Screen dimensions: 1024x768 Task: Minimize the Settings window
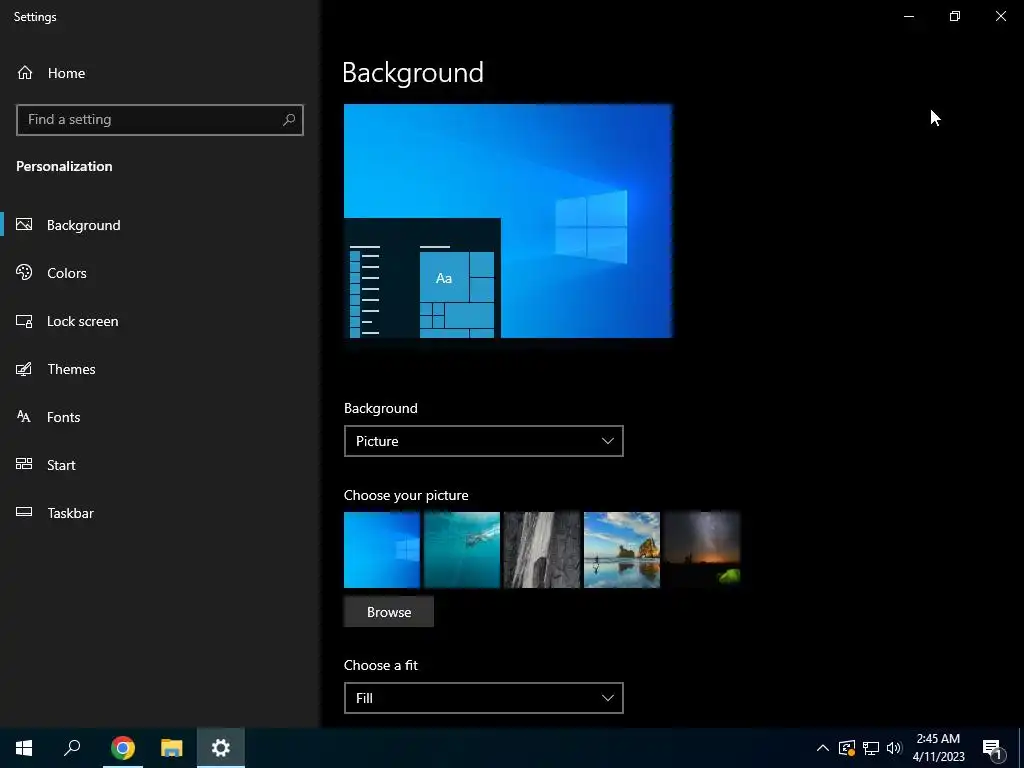coord(909,16)
